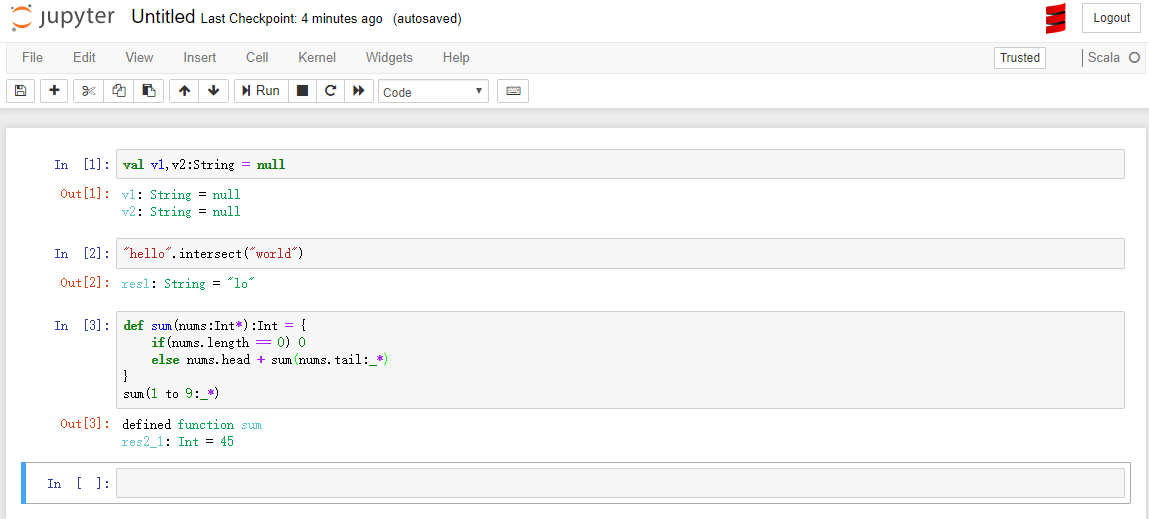Insert cell below with plus icon
The width and height of the screenshot is (1149, 519).
(54, 91)
